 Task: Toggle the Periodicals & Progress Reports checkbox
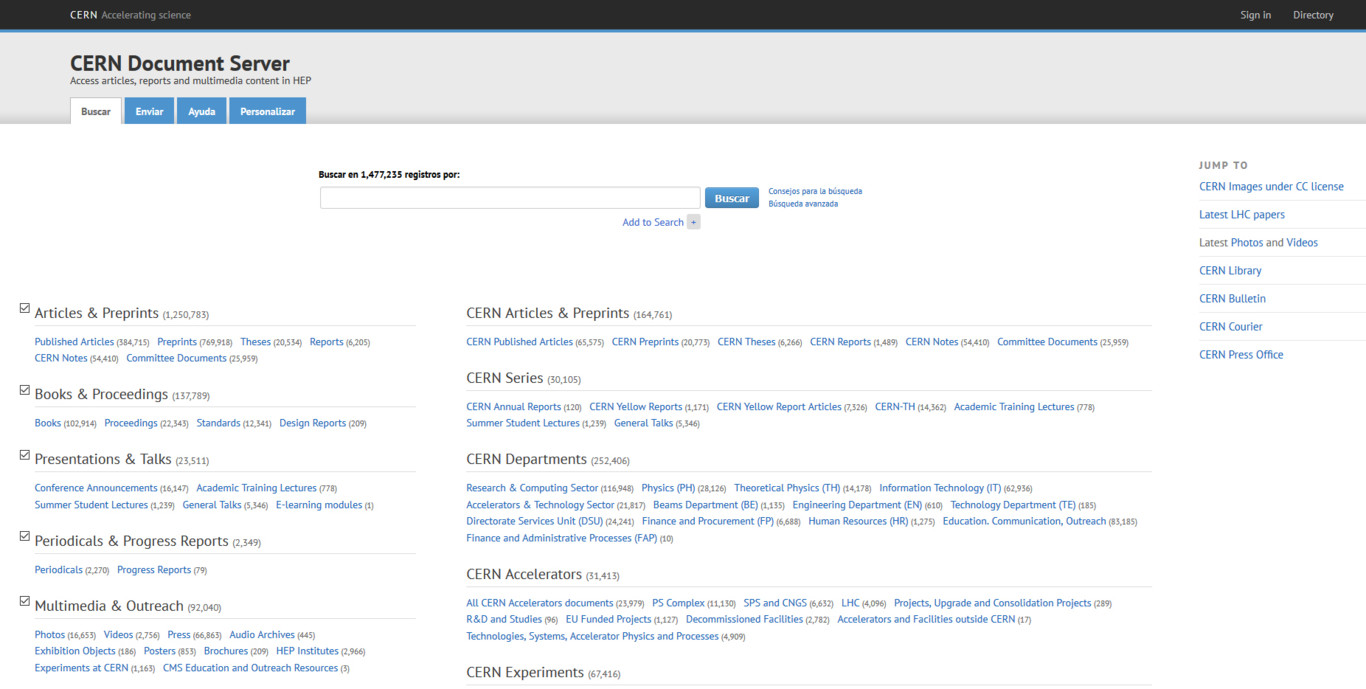pos(25,537)
